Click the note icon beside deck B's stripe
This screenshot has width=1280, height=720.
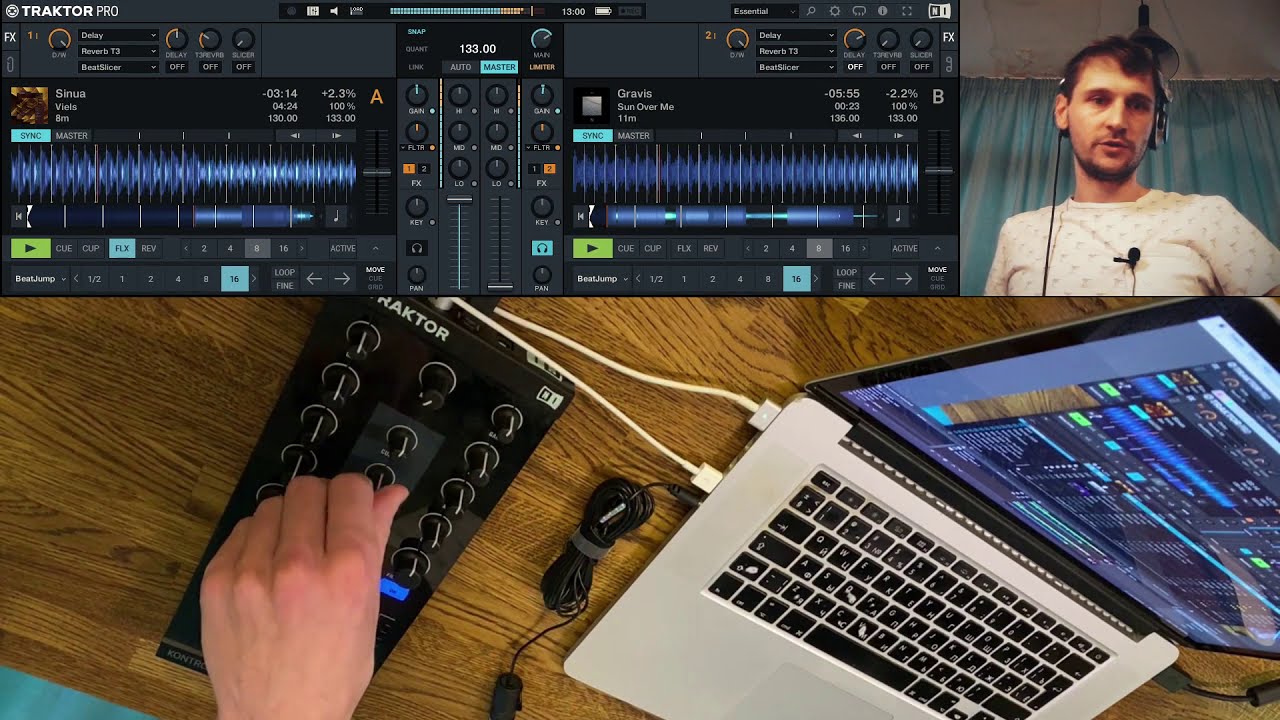pos(898,216)
